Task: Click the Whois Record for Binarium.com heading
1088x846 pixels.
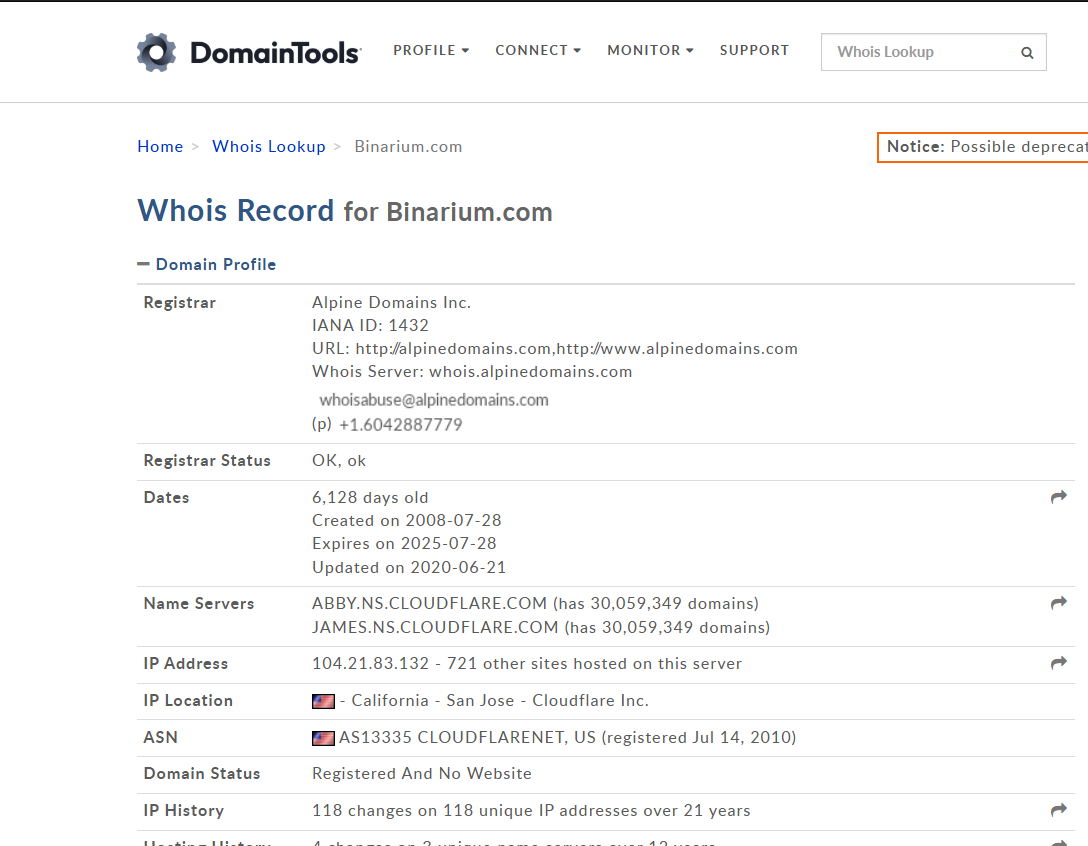Action: [345, 211]
